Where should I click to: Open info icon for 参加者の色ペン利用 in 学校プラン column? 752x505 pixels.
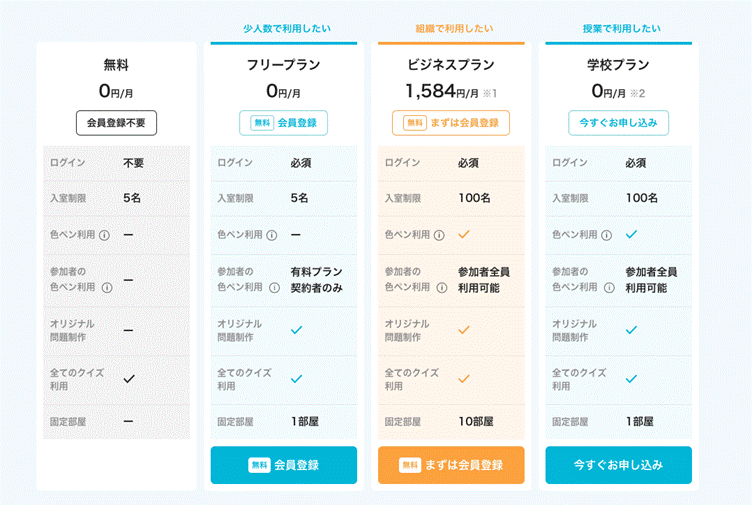[609, 287]
